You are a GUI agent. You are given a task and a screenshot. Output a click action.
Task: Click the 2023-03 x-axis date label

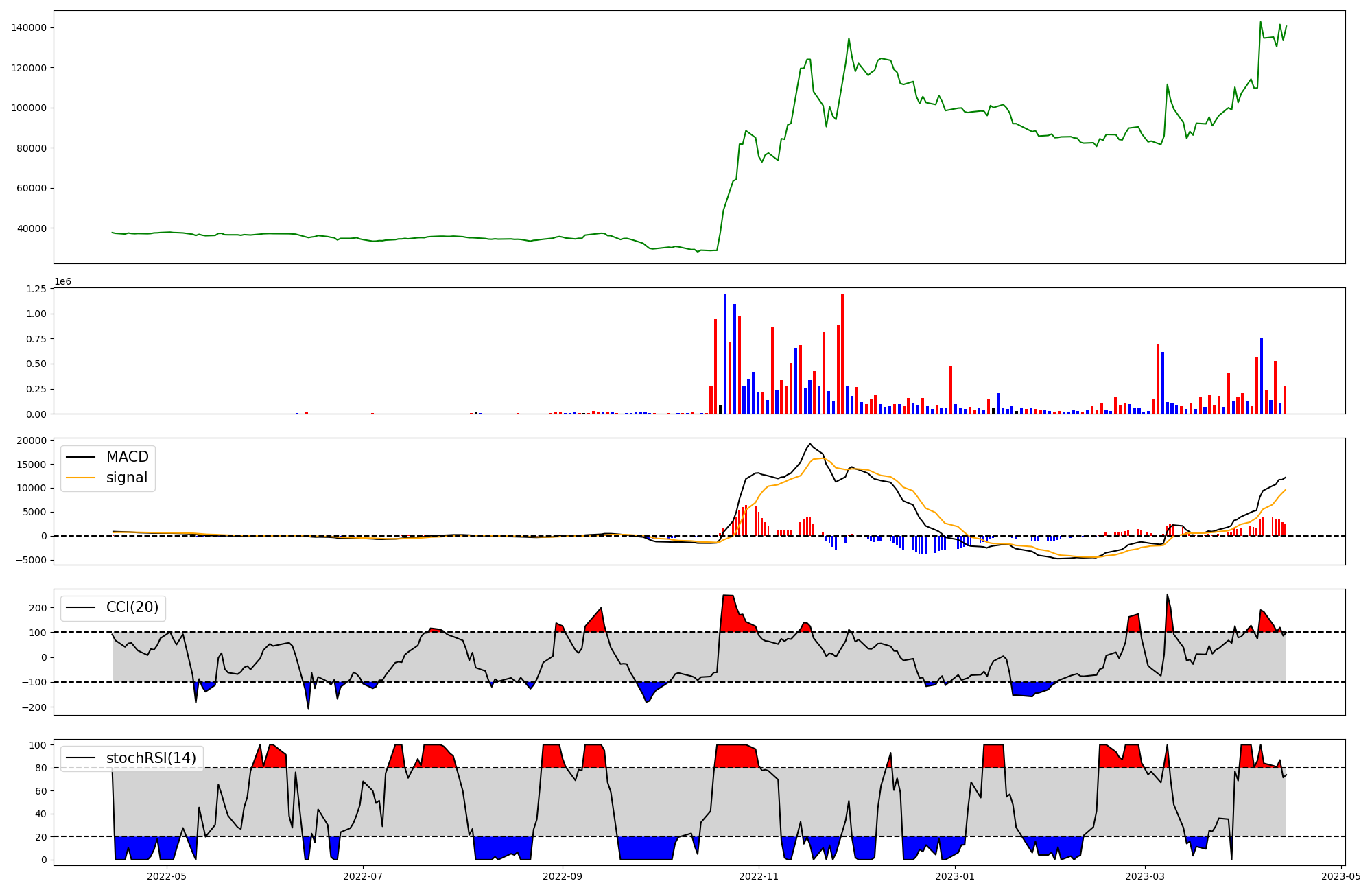click(x=1144, y=876)
